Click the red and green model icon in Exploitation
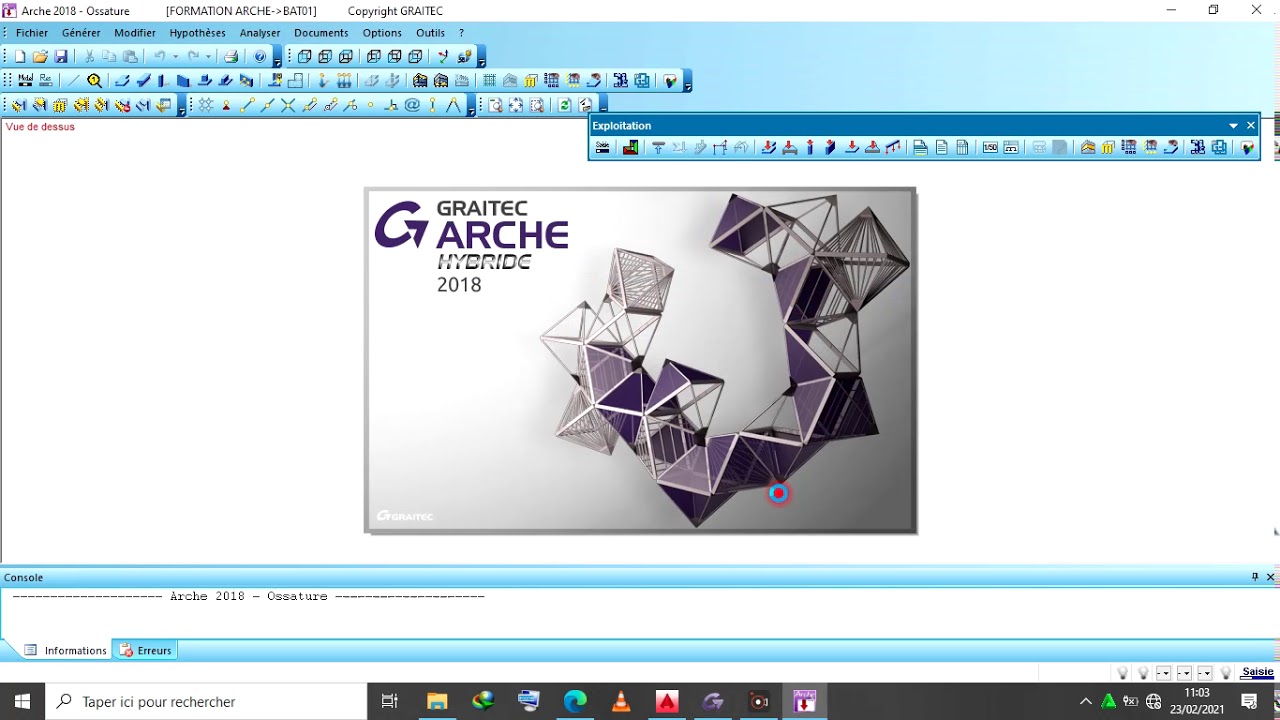 (630, 148)
